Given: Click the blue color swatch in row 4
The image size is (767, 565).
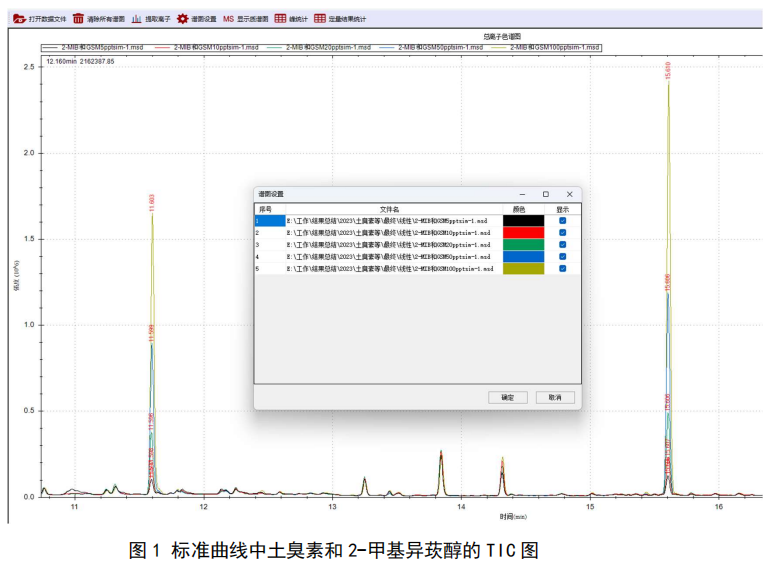Looking at the screenshot, I should tap(523, 256).
